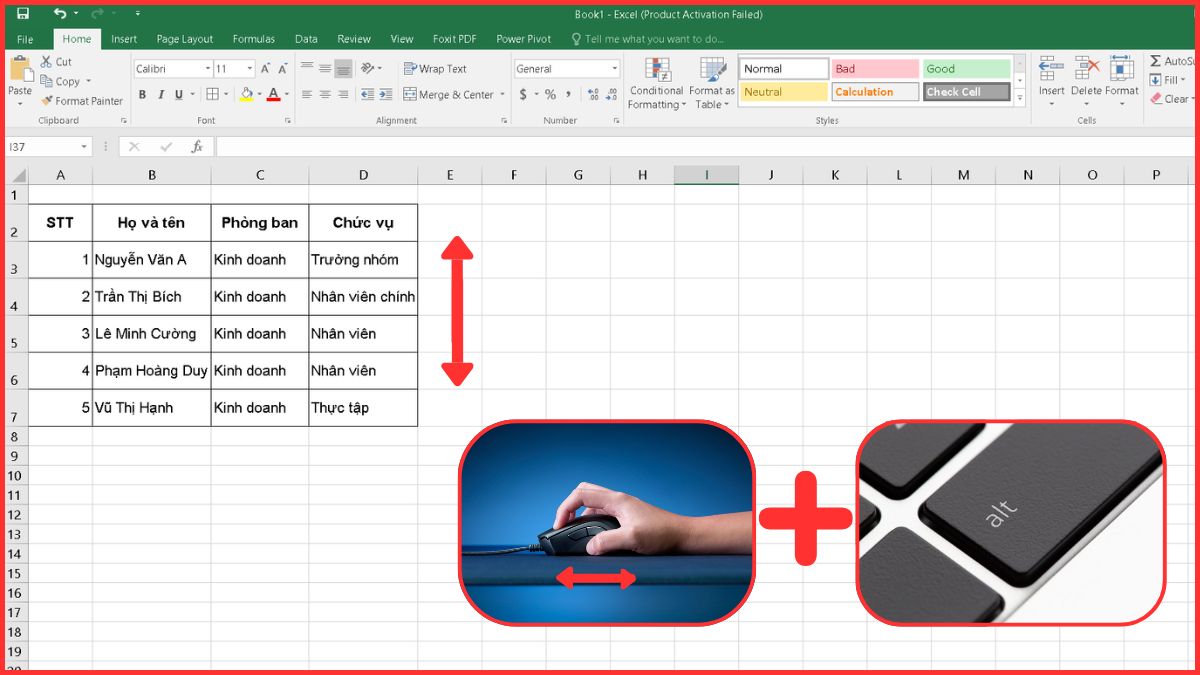Viewport: 1200px width, 675px height.
Task: Open the Calibri font name dropdown
Action: [207, 69]
